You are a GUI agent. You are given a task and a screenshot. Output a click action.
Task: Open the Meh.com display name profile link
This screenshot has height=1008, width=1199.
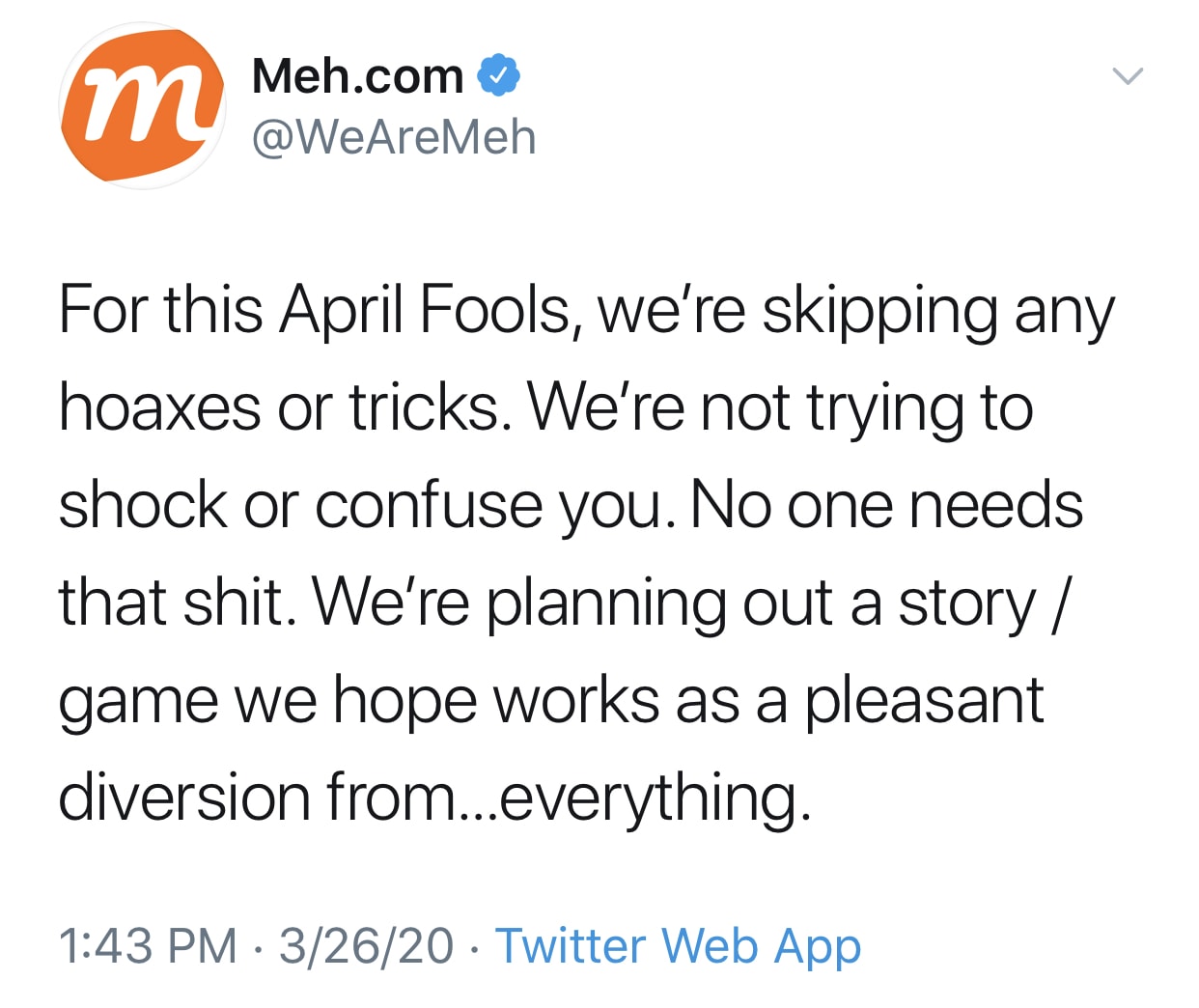coord(358,76)
